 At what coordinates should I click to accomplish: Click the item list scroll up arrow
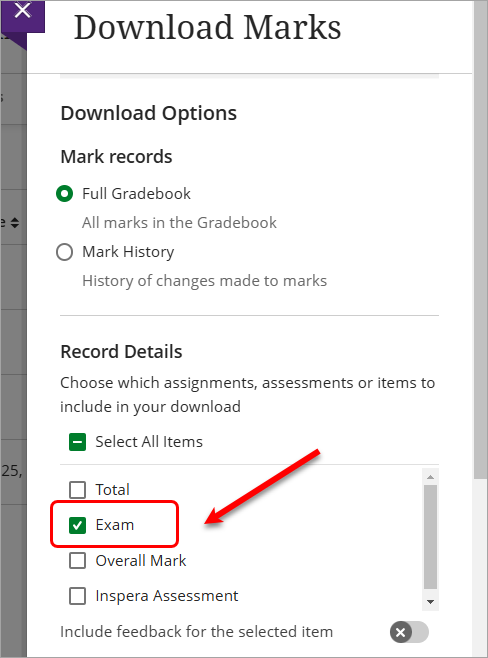point(430,477)
